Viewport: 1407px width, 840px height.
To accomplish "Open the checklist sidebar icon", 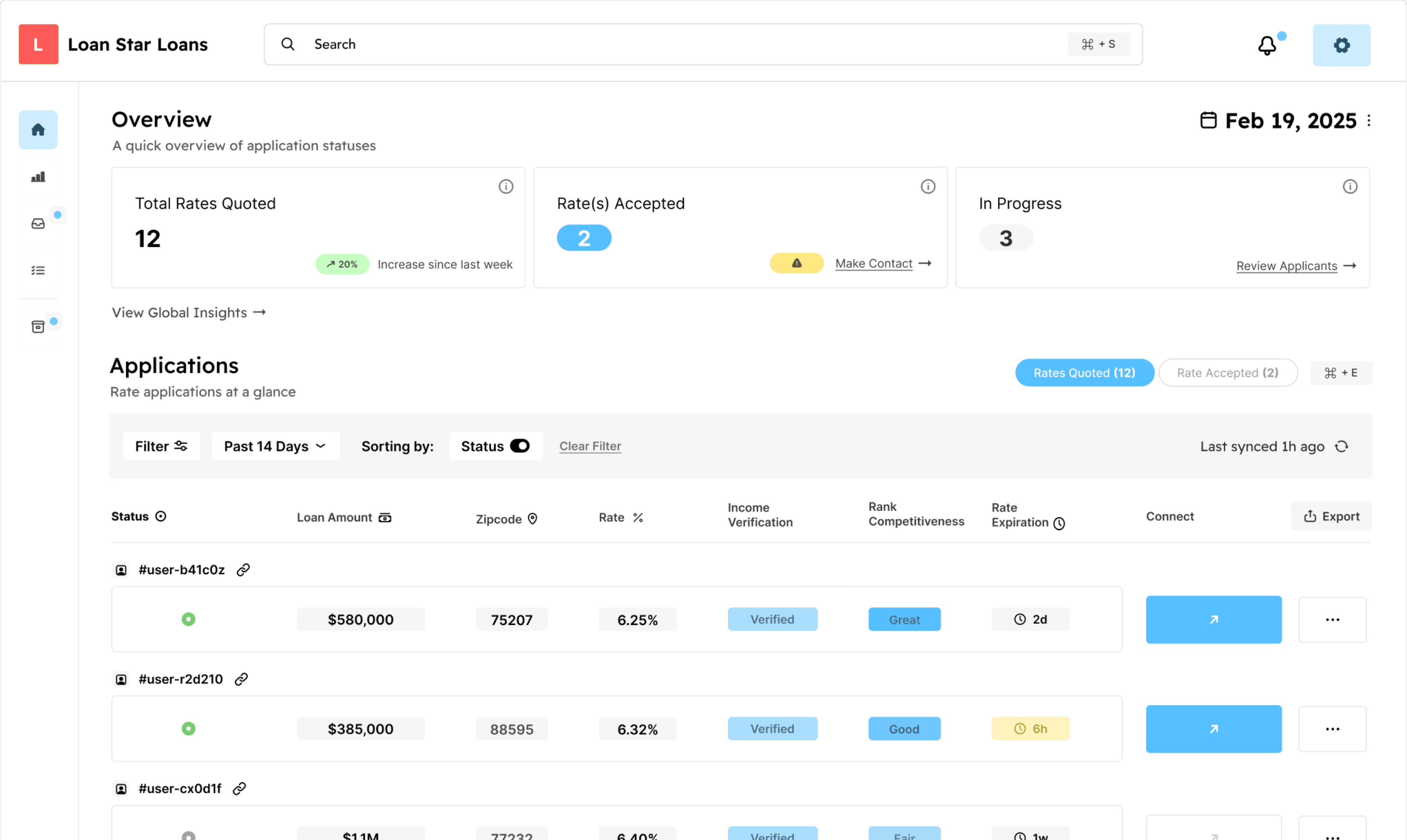I will (38, 271).
